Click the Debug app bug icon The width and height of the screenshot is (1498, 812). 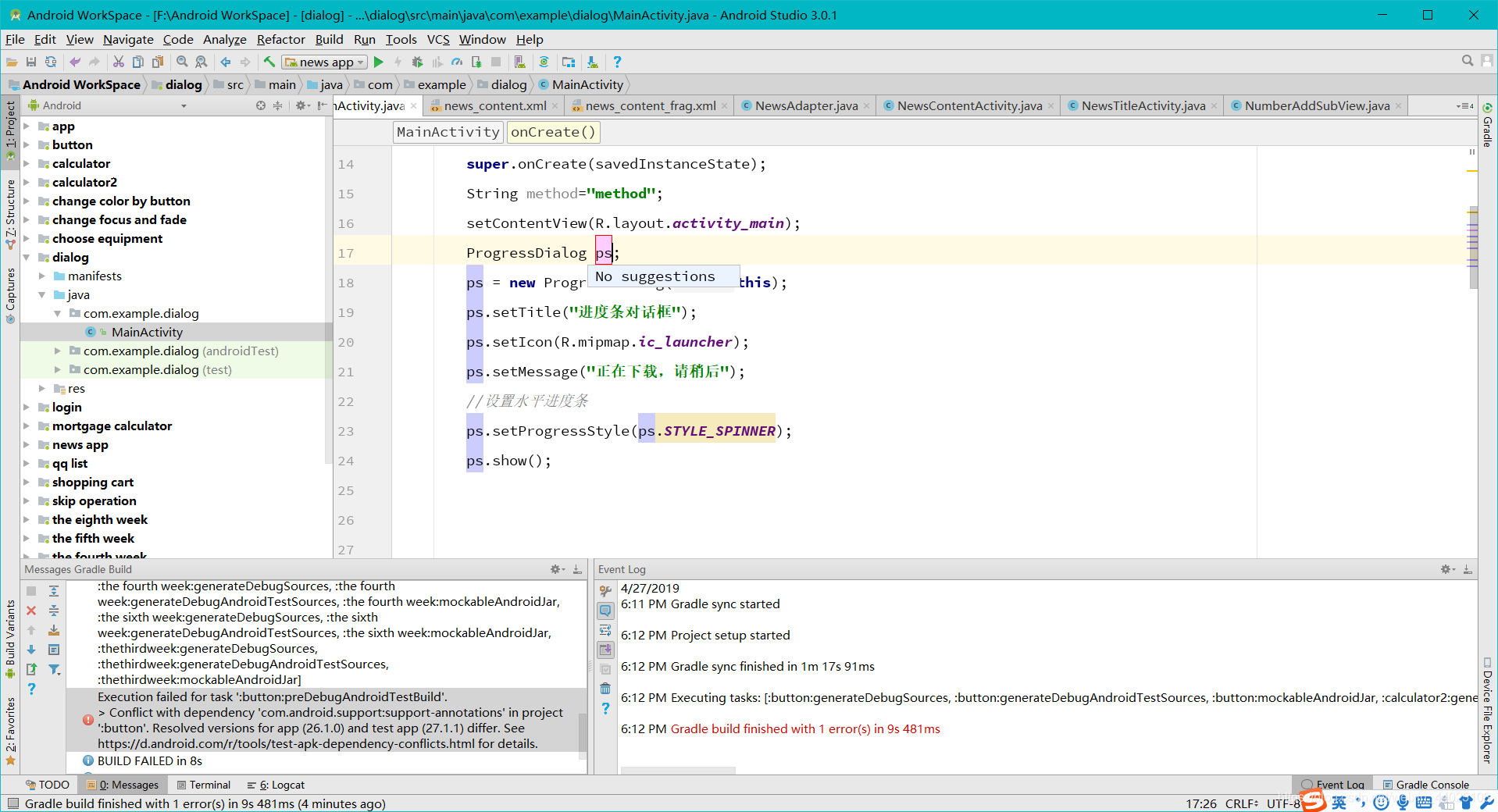[x=418, y=62]
